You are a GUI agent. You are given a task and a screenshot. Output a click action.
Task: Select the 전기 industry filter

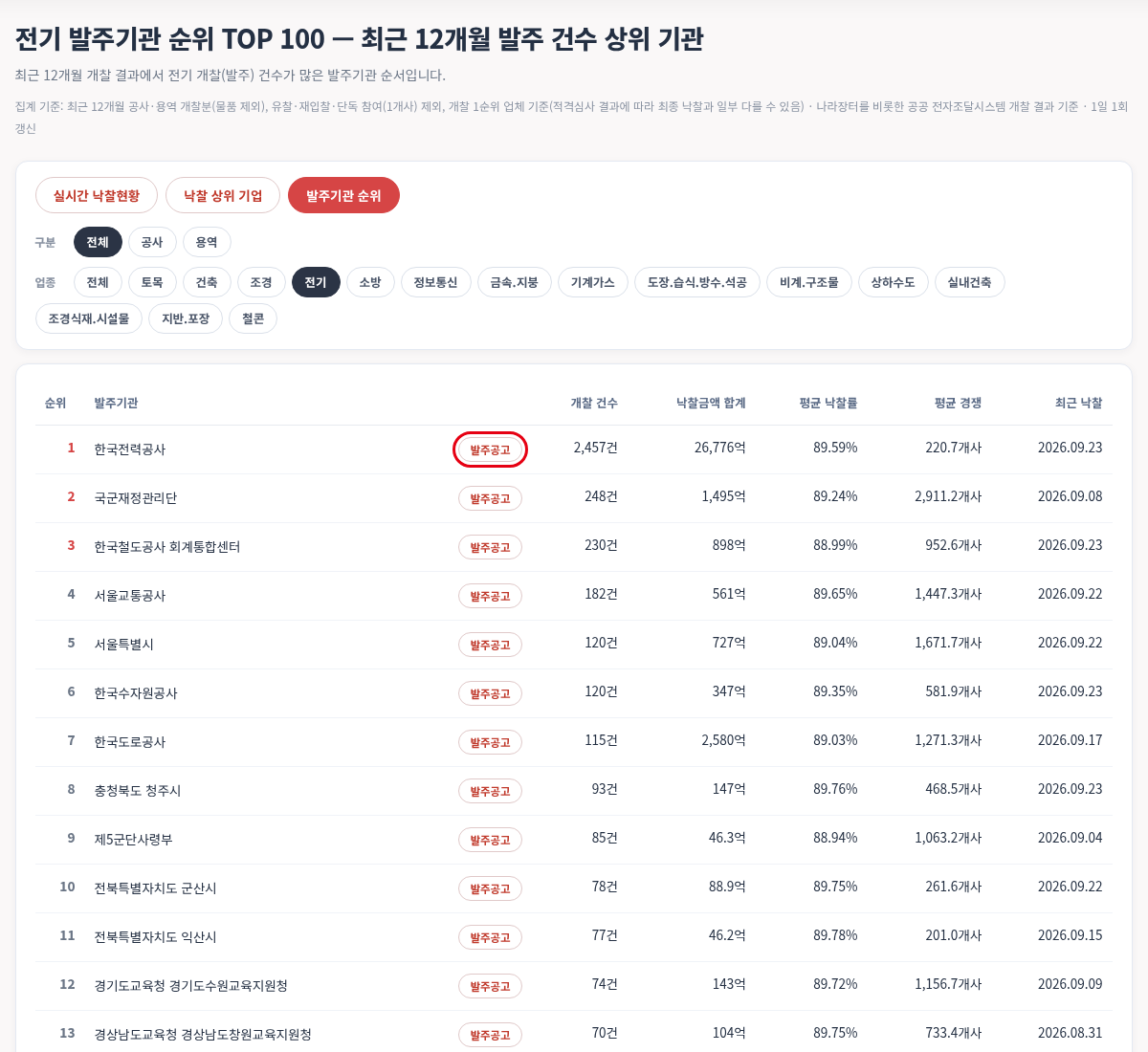[x=316, y=282]
